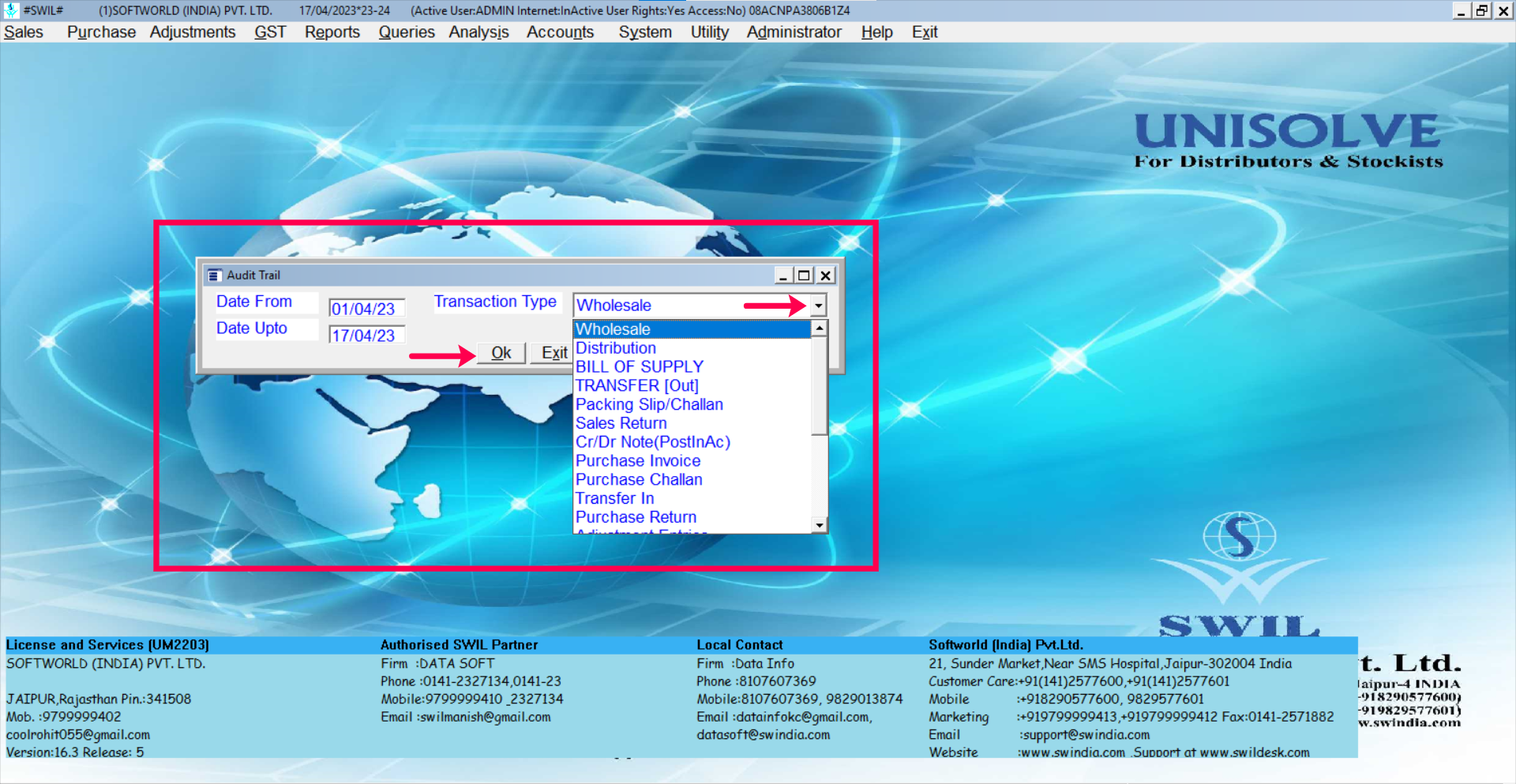The image size is (1516, 784).
Task: Open the Analysis menu
Action: pyautogui.click(x=479, y=32)
